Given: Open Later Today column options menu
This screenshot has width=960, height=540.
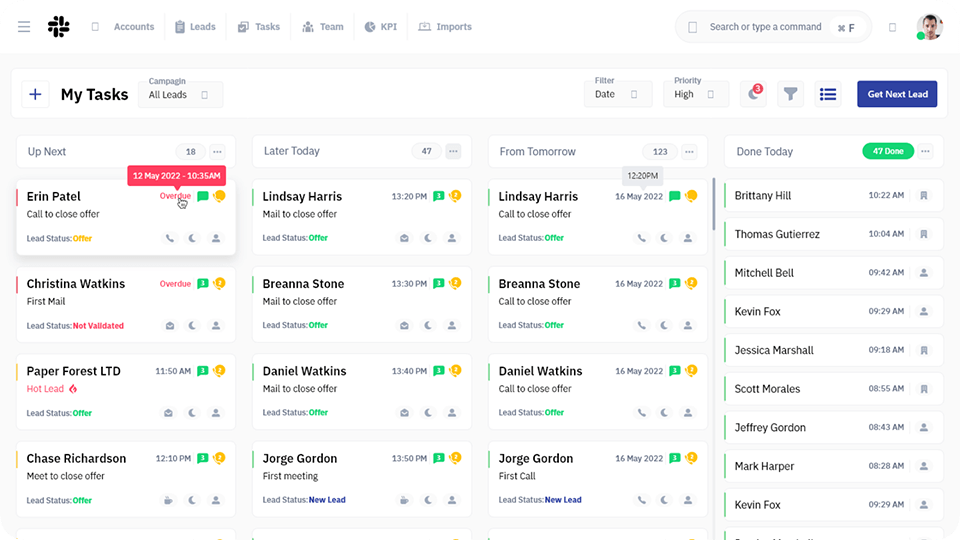Looking at the screenshot, I should [x=453, y=151].
